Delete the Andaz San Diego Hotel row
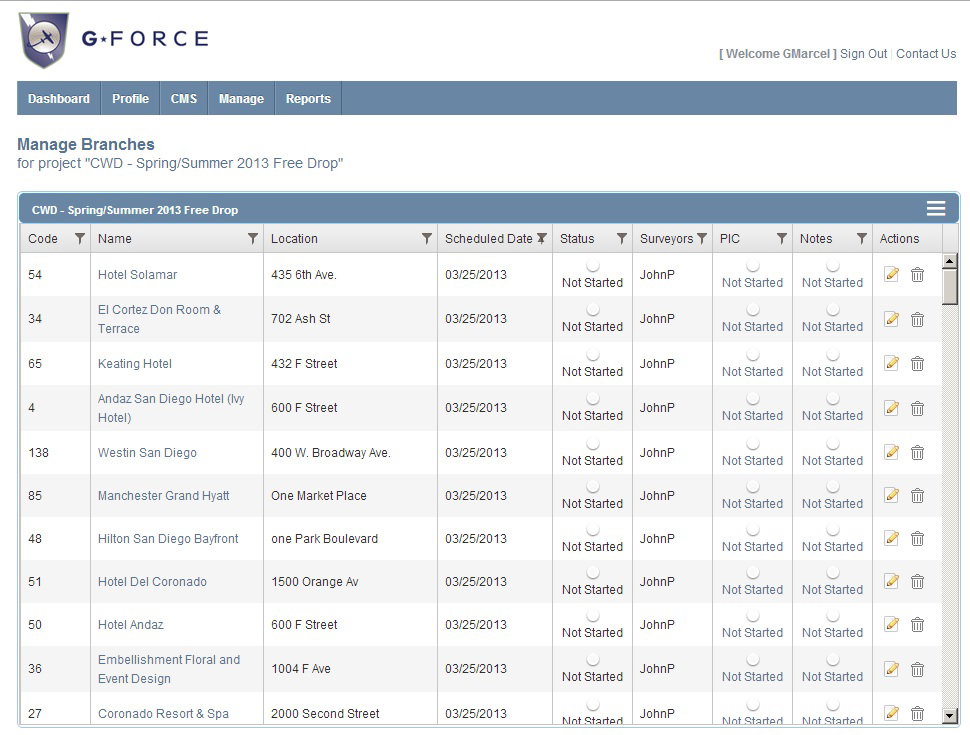Screen dimensions: 970x735 tap(917, 408)
